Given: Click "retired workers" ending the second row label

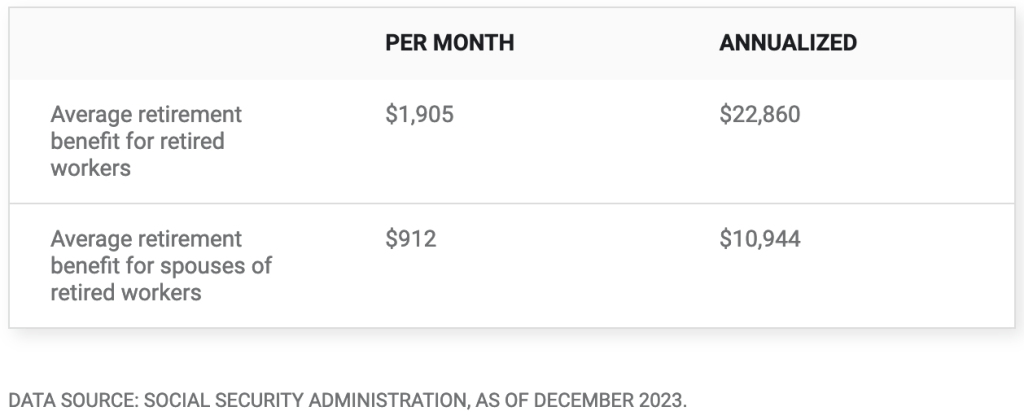Looking at the screenshot, I should [x=126, y=293].
